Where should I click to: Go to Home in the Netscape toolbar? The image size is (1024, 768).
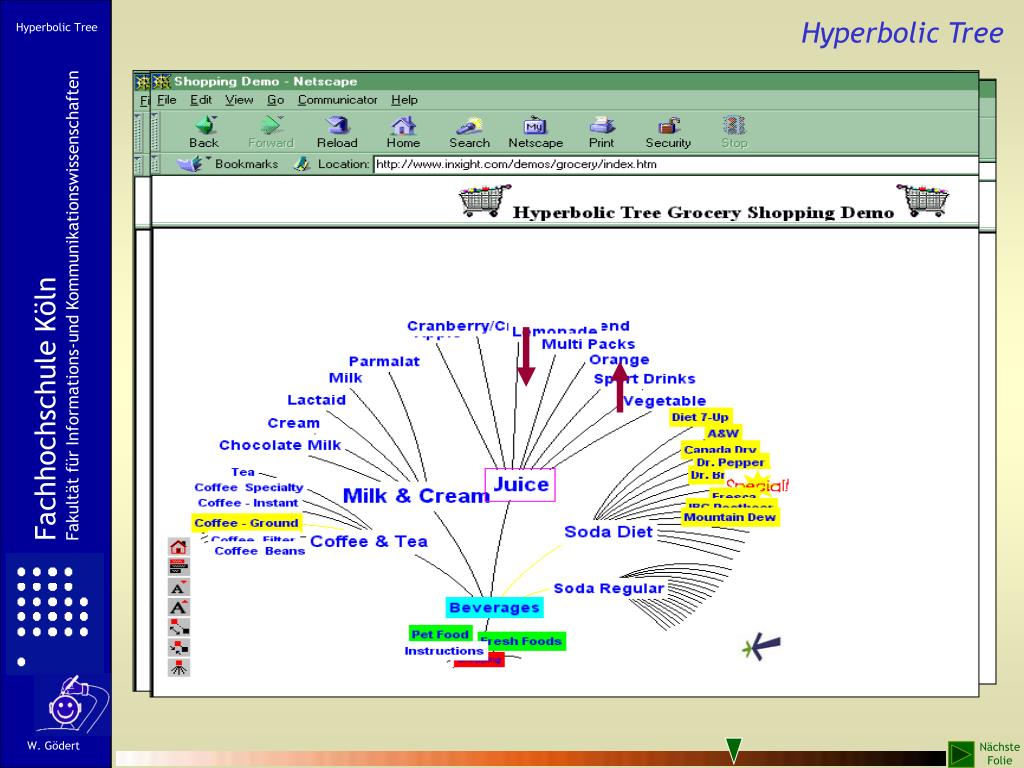(403, 125)
